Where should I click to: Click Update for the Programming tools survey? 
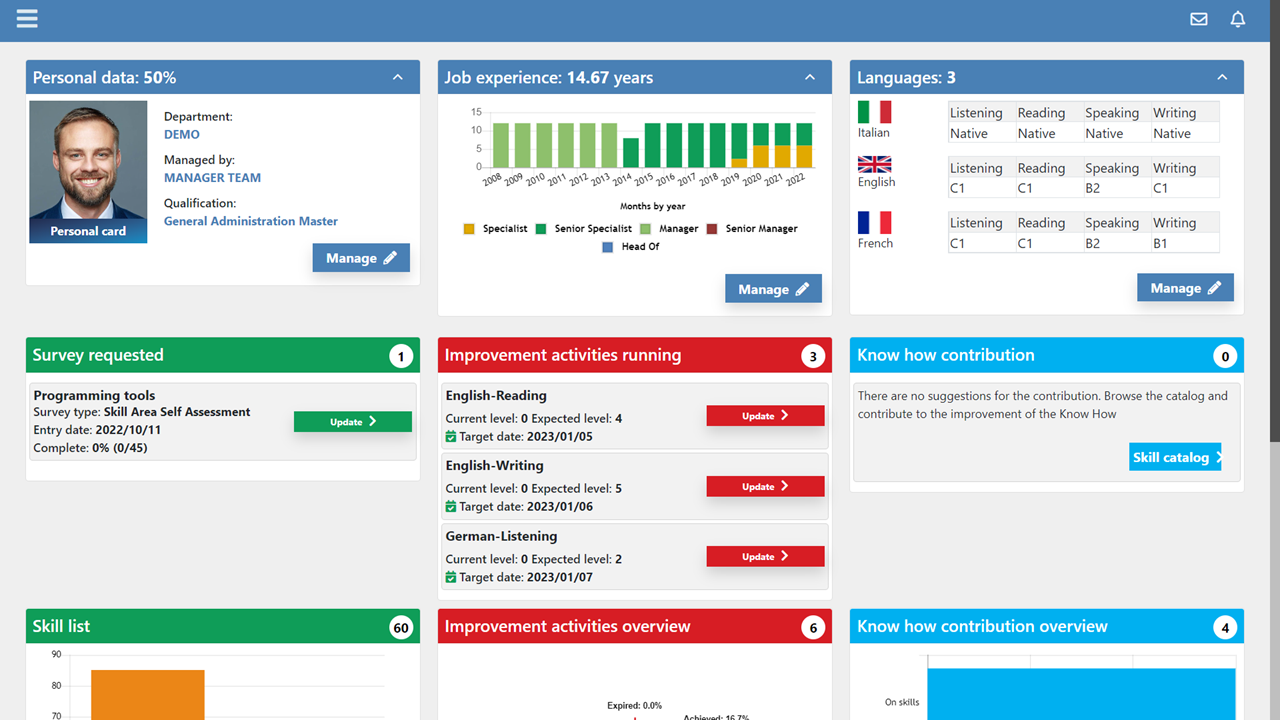click(x=352, y=422)
